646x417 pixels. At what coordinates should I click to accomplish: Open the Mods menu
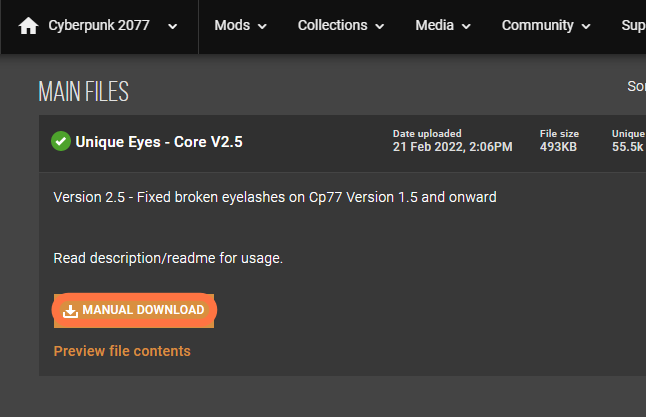(x=232, y=25)
